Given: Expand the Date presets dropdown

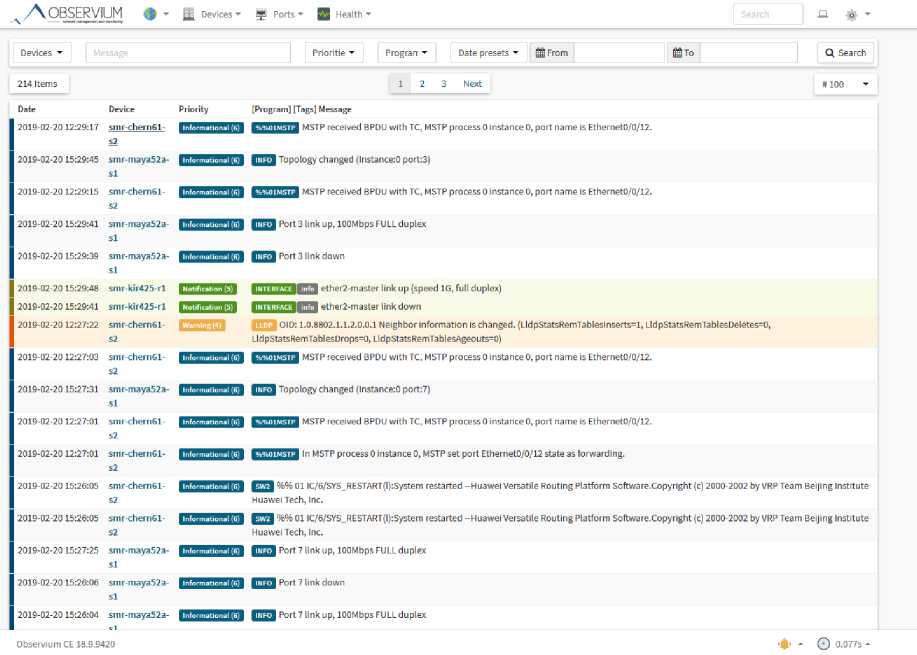Looking at the screenshot, I should tap(488, 53).
